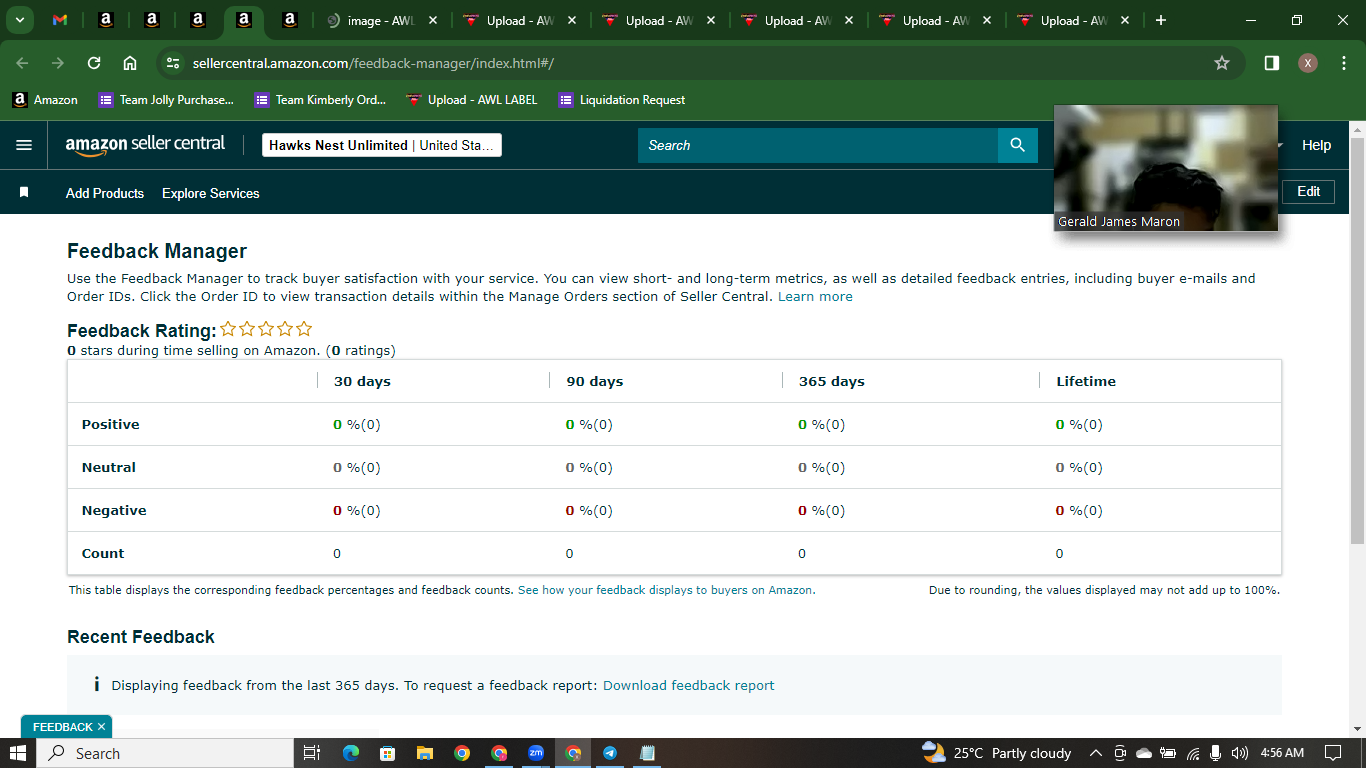The image size is (1366, 768).
Task: Open the Team Jolly Purchase bookmark
Action: coord(166,100)
